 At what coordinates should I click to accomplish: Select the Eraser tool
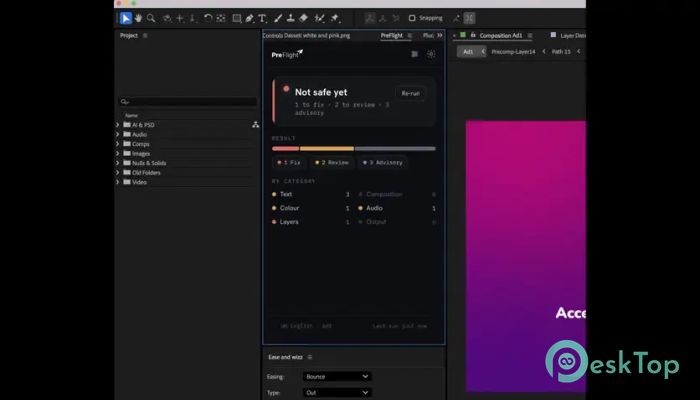point(304,18)
